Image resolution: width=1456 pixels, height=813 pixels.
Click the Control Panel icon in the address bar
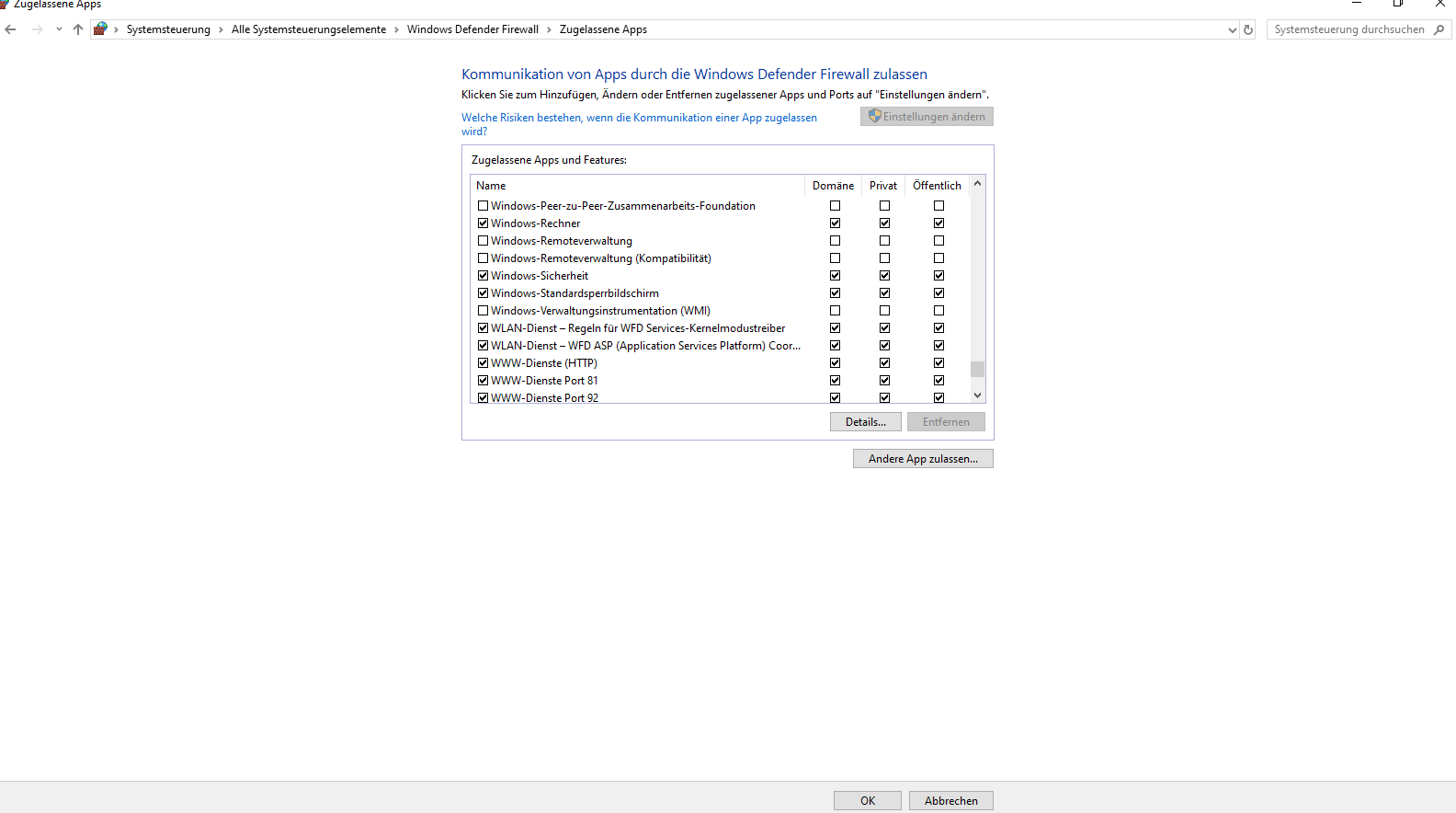[x=100, y=29]
